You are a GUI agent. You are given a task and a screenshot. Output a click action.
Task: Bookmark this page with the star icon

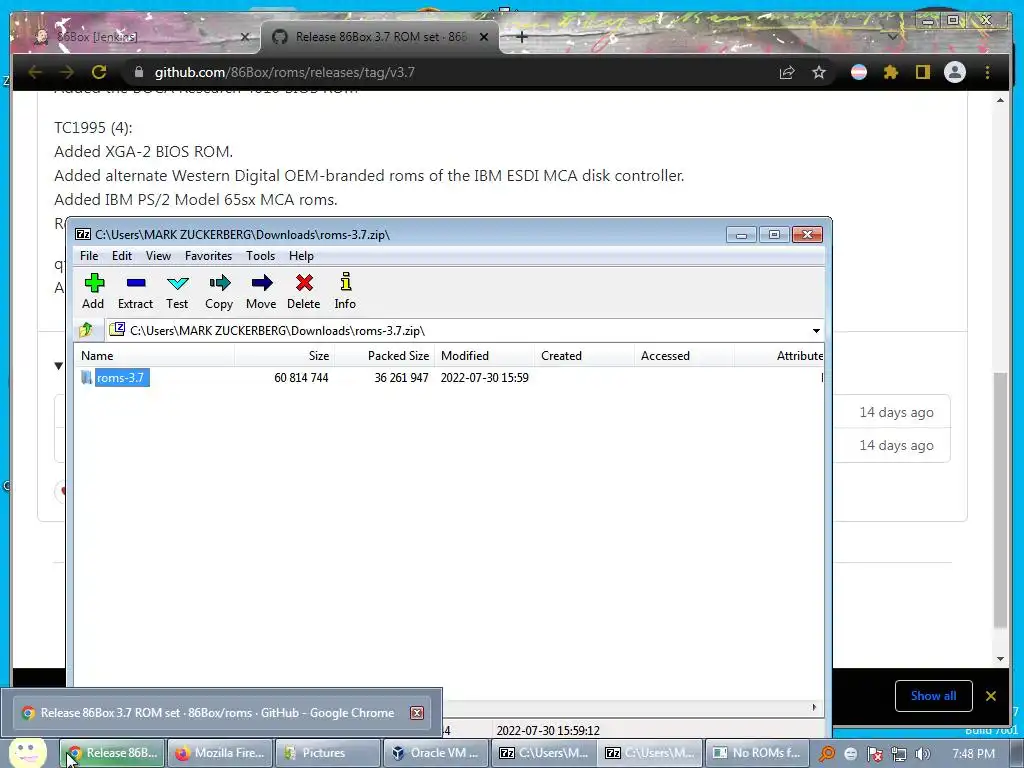point(819,72)
